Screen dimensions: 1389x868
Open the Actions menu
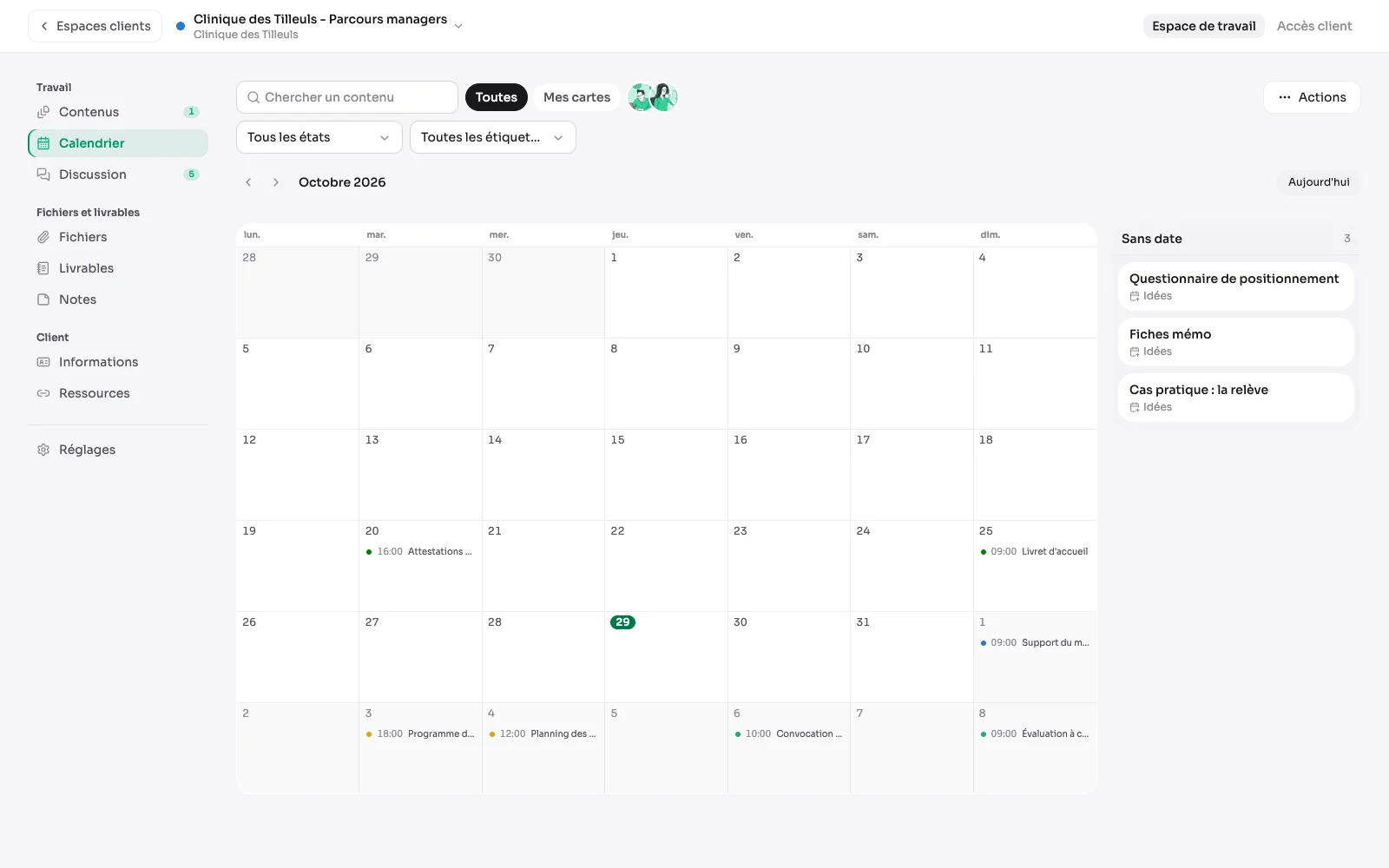tap(1312, 97)
